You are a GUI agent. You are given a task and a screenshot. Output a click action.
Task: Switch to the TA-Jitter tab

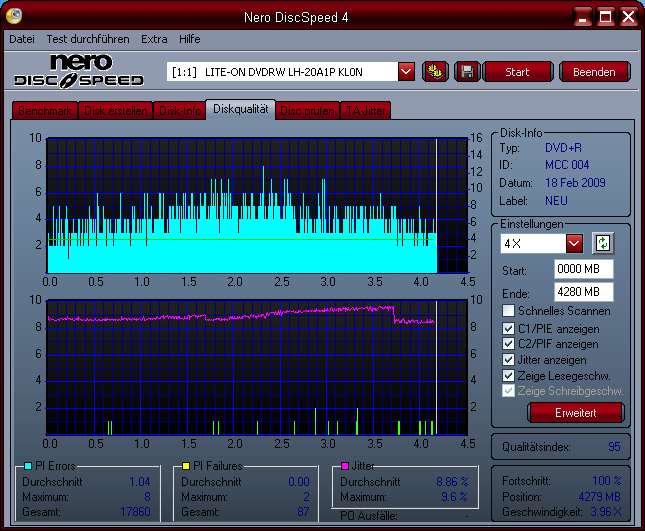366,111
